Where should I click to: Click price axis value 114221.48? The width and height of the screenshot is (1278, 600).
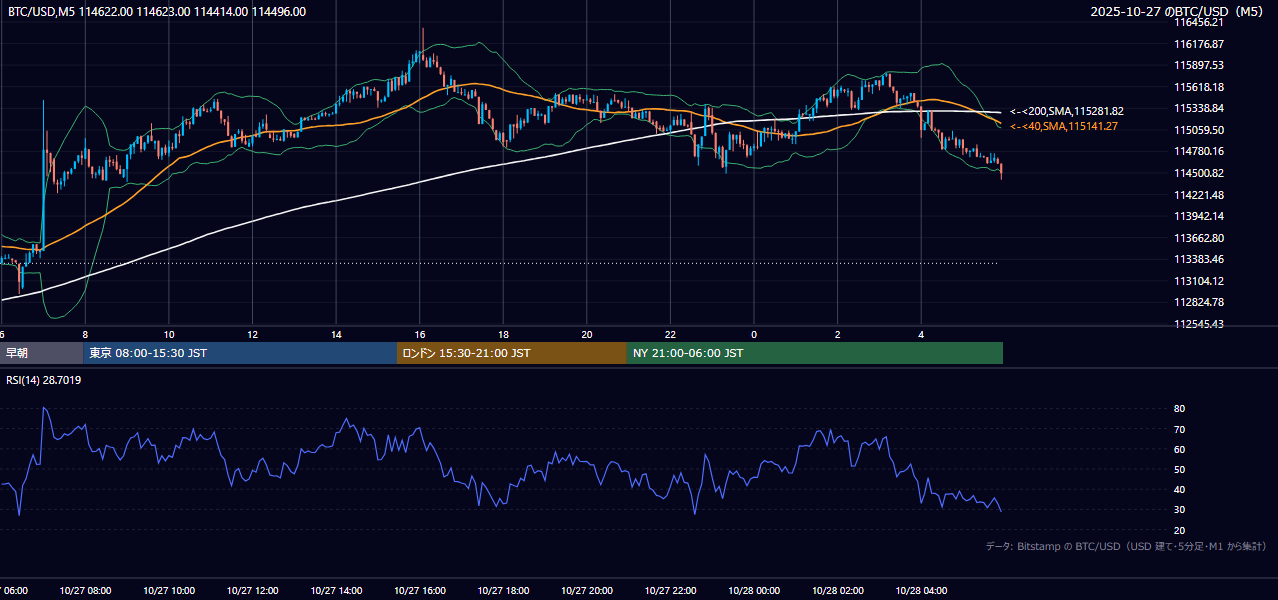(x=1199, y=195)
